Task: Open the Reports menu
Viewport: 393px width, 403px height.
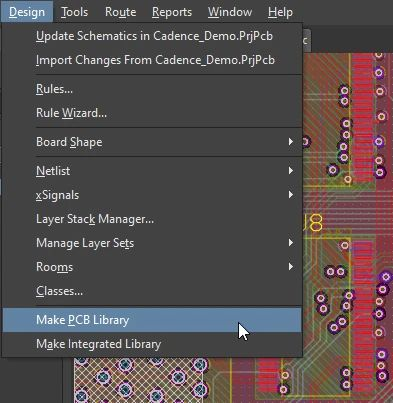Action: click(172, 12)
